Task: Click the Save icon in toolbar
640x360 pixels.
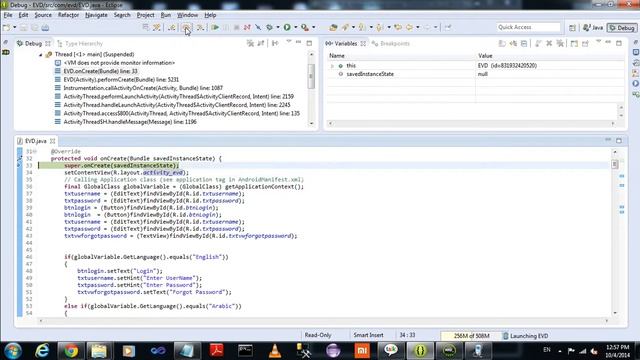Action: pos(24,28)
